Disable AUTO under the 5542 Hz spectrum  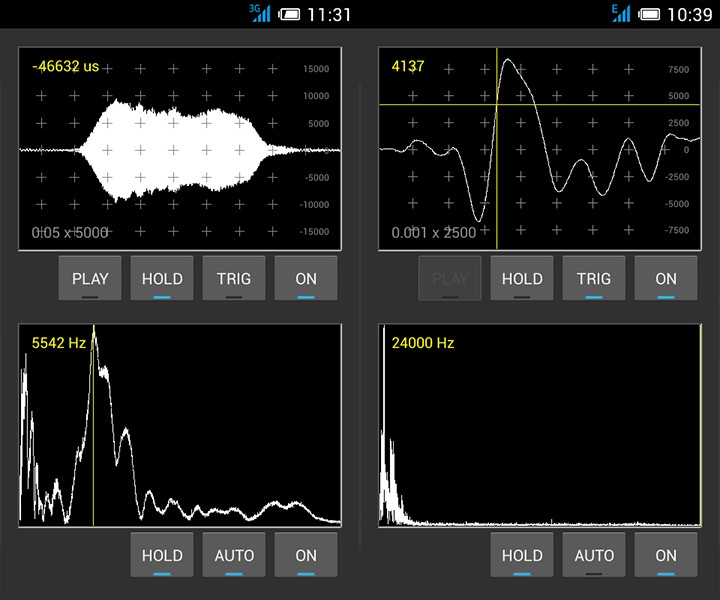pos(234,555)
